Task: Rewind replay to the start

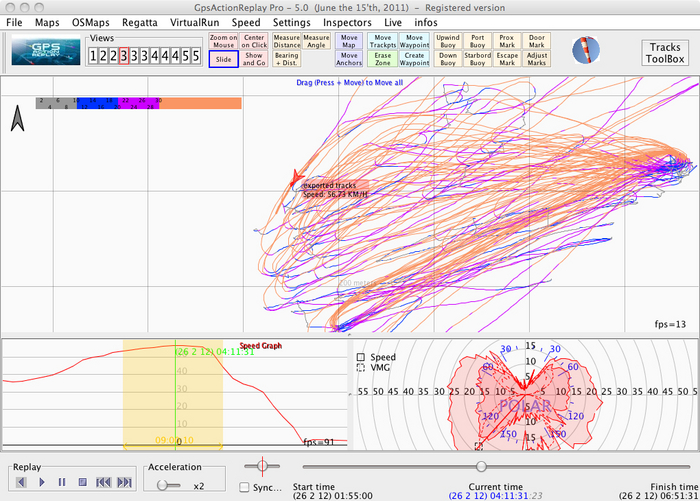Action: click(x=104, y=482)
